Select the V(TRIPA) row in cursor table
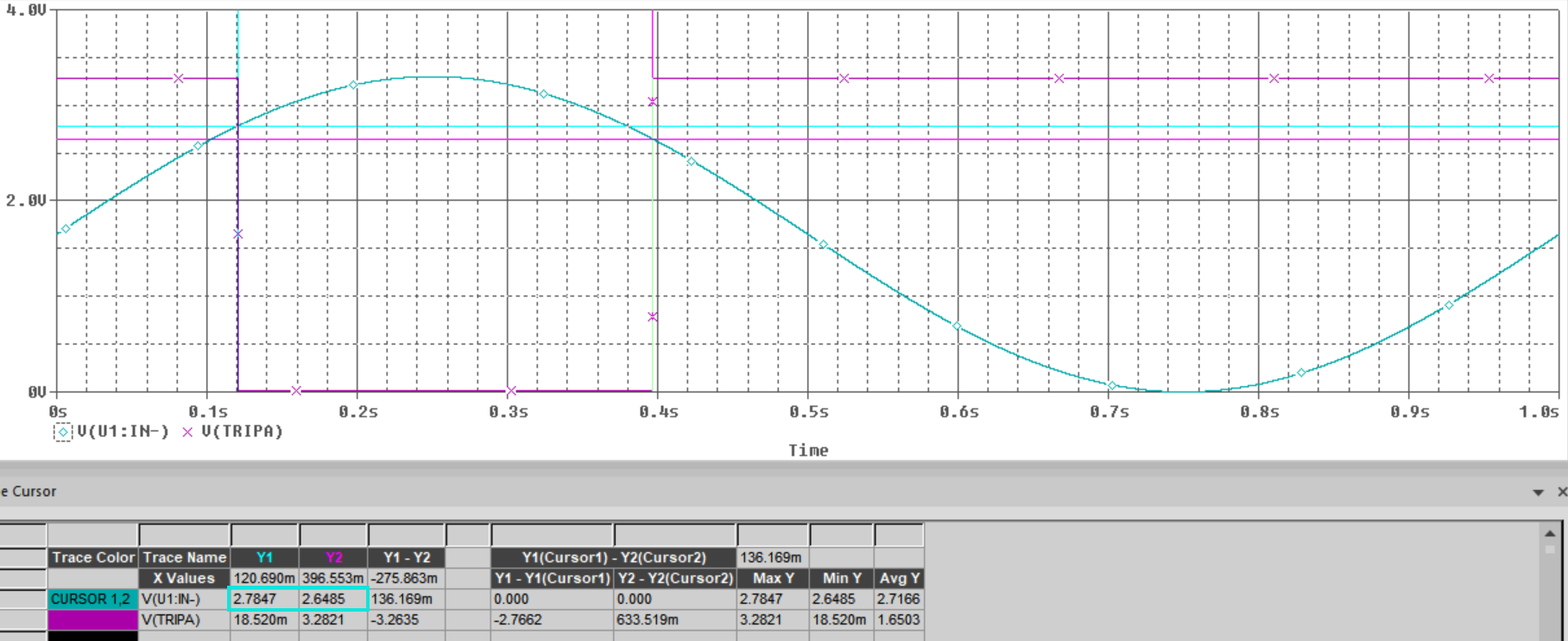This screenshot has width=1568, height=641. (184, 619)
